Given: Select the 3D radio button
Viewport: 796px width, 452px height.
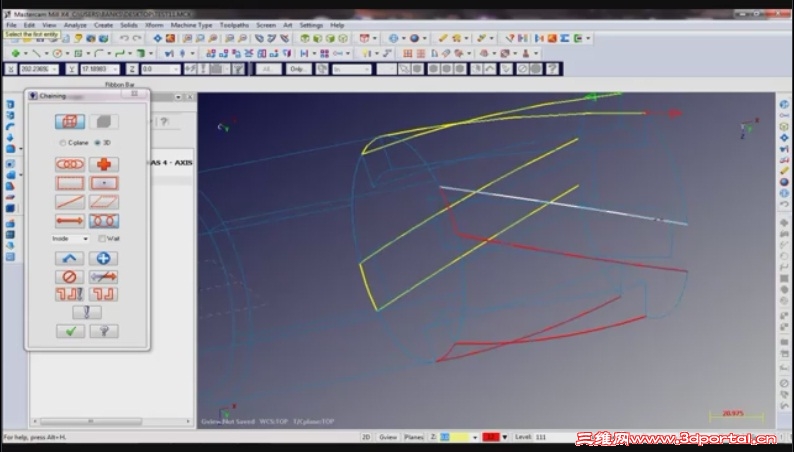Looking at the screenshot, I should 97,143.
